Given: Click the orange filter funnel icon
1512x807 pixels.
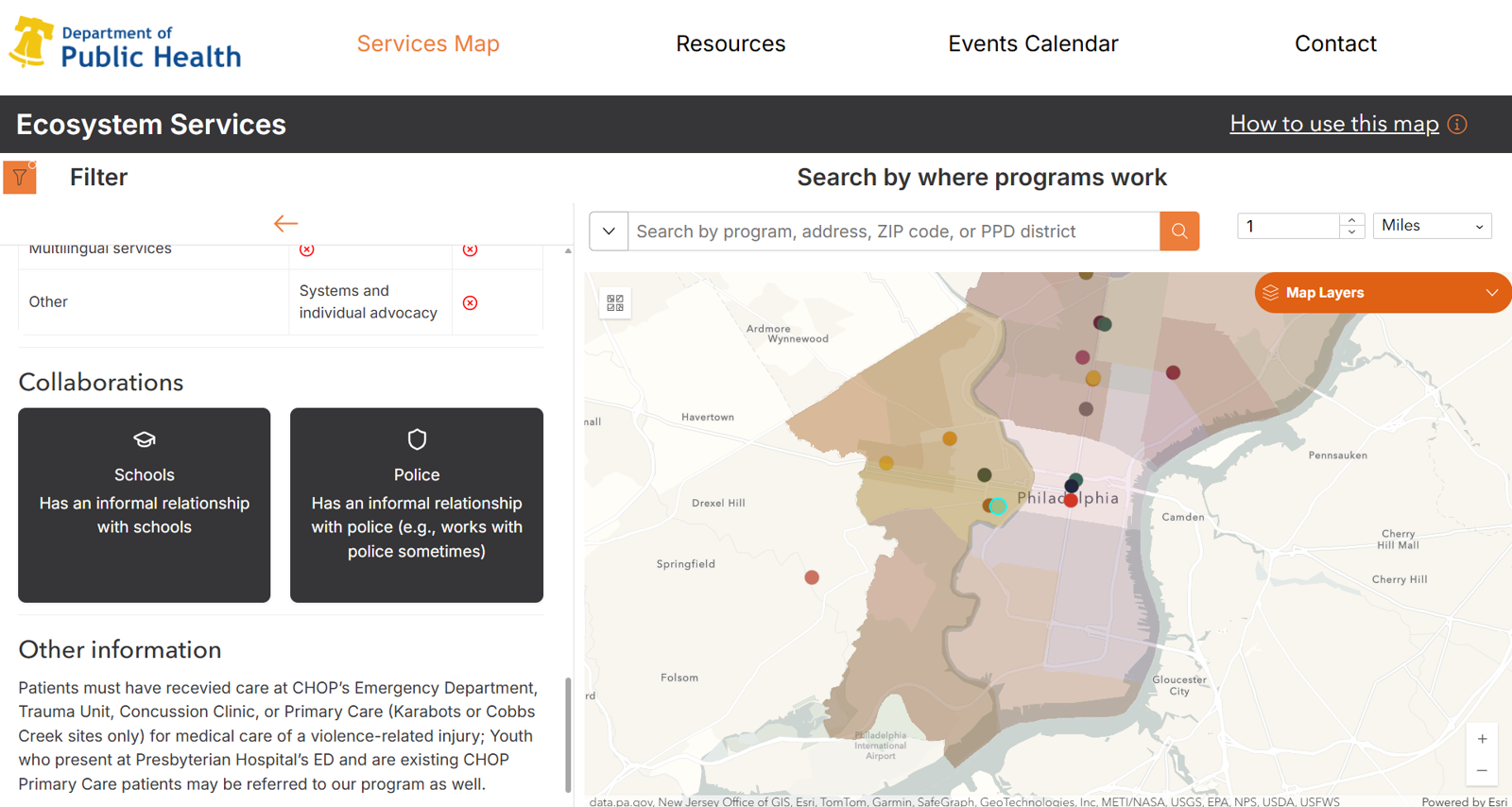Looking at the screenshot, I should click(20, 178).
